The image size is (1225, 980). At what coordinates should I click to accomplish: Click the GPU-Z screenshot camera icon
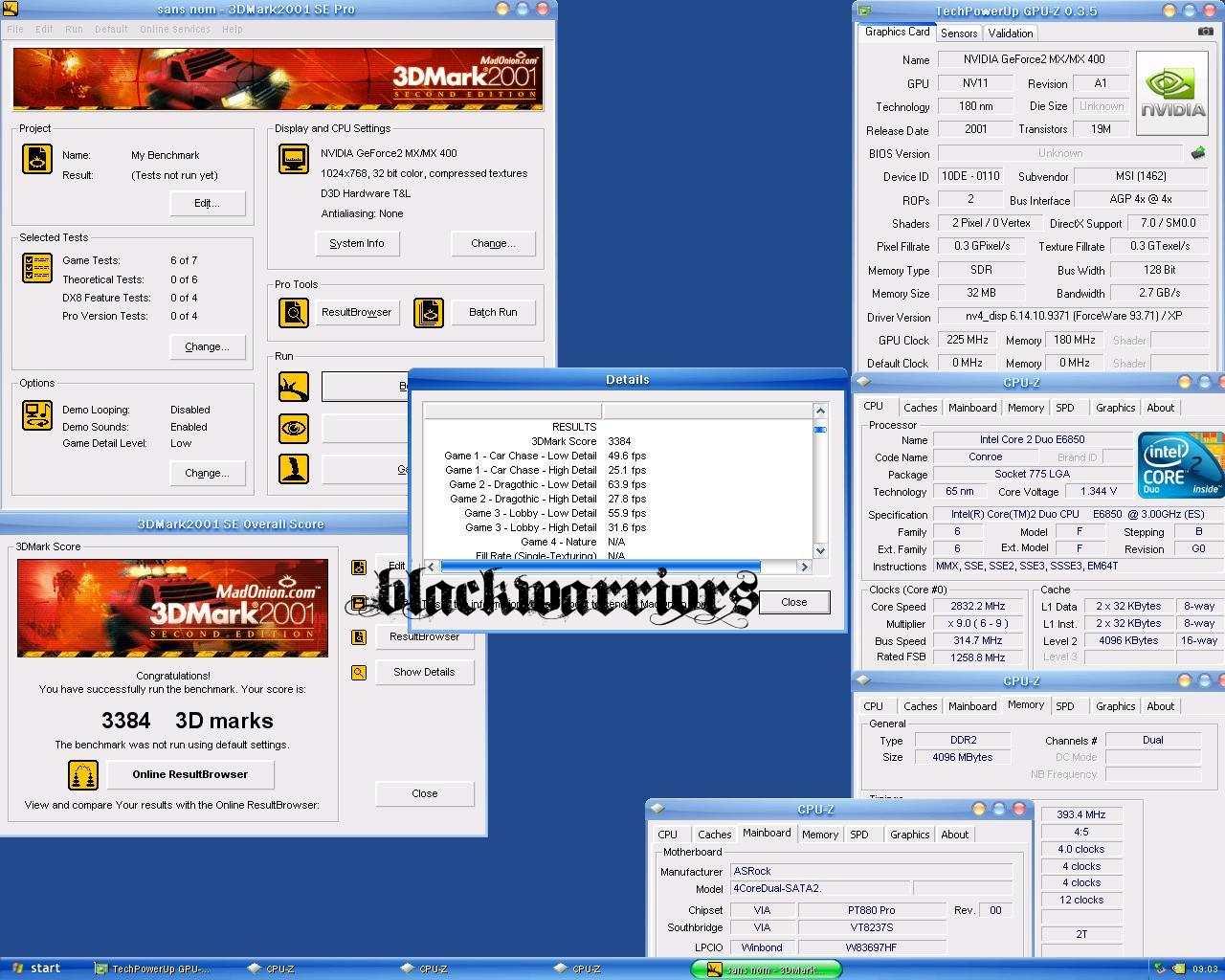1205,32
